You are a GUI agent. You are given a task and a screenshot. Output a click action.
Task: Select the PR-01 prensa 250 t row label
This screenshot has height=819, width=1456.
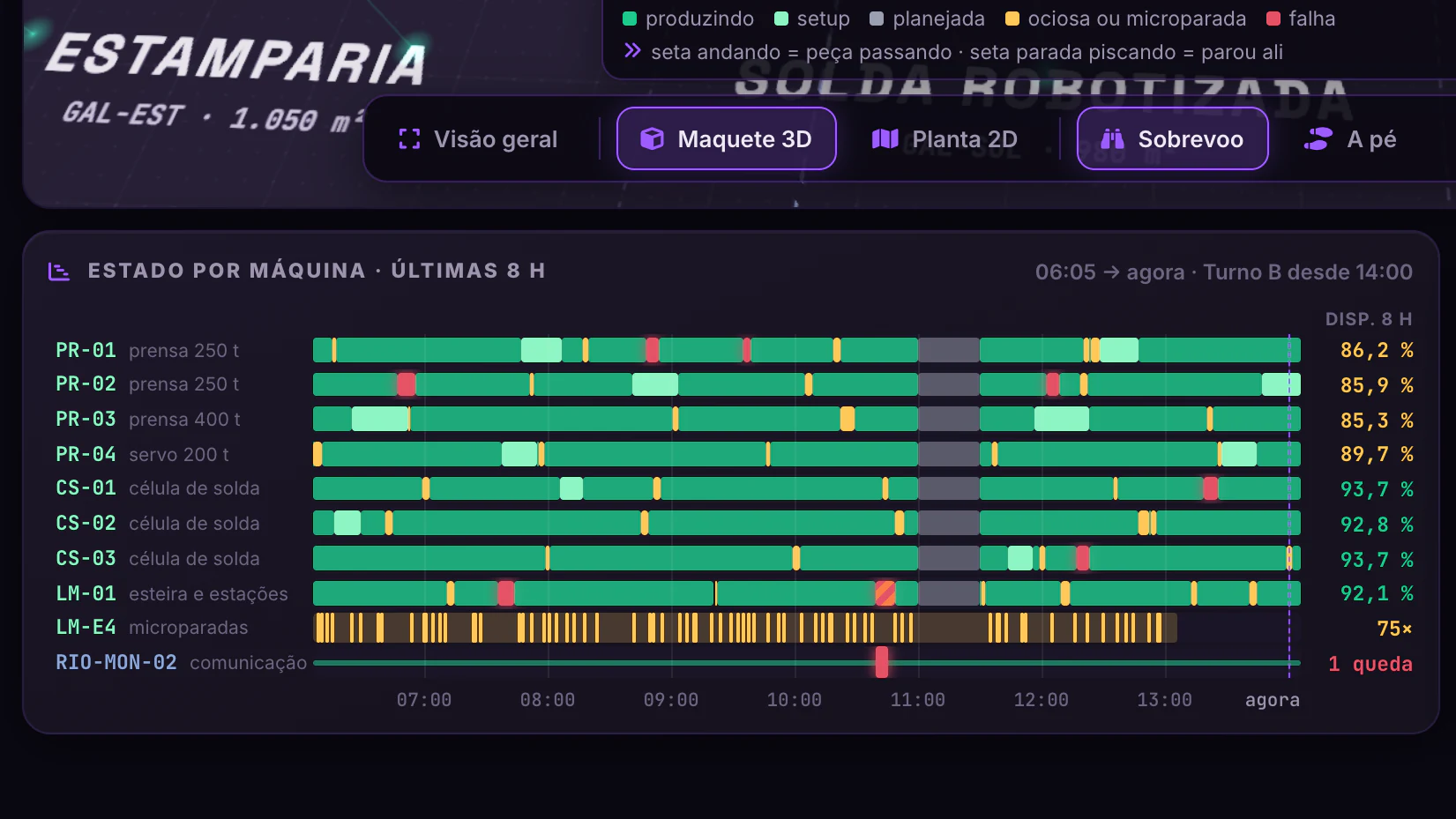click(147, 351)
